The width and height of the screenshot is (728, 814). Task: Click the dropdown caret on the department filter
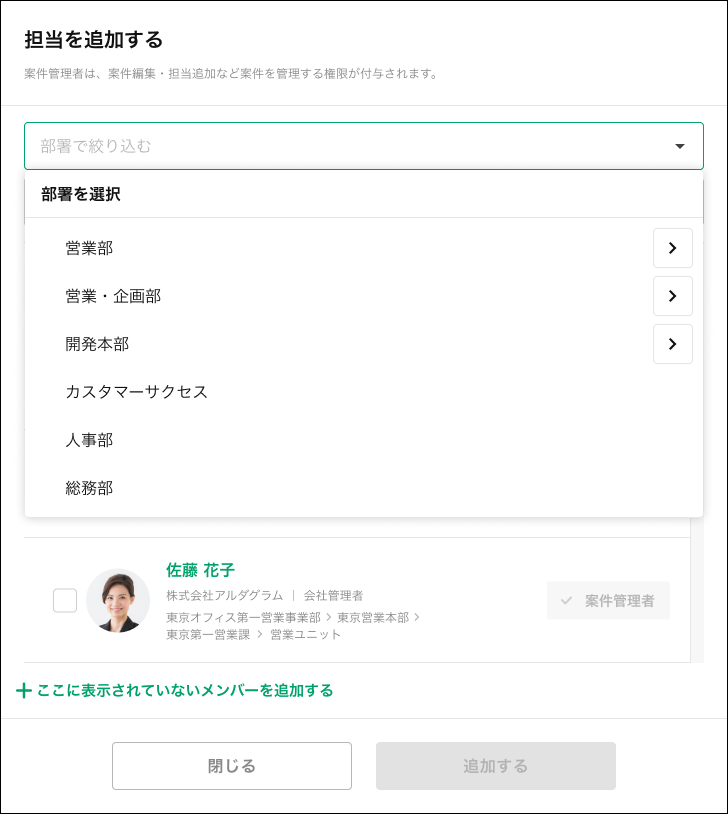click(x=680, y=145)
